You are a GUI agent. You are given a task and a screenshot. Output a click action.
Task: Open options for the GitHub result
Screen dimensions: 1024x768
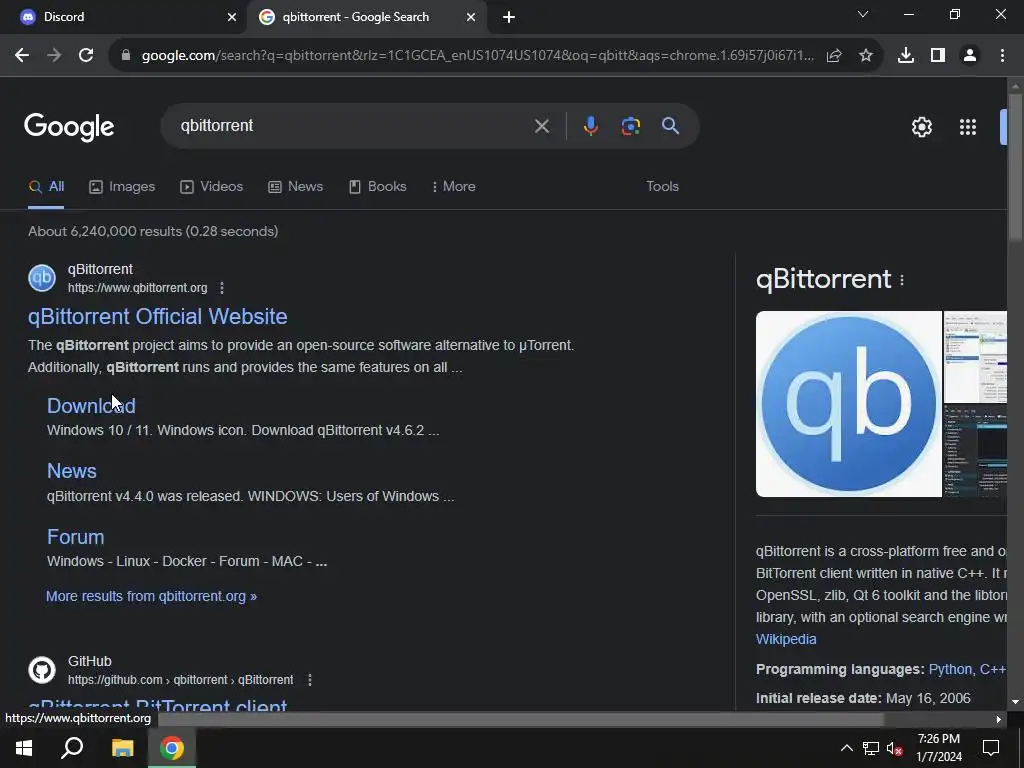click(310, 680)
